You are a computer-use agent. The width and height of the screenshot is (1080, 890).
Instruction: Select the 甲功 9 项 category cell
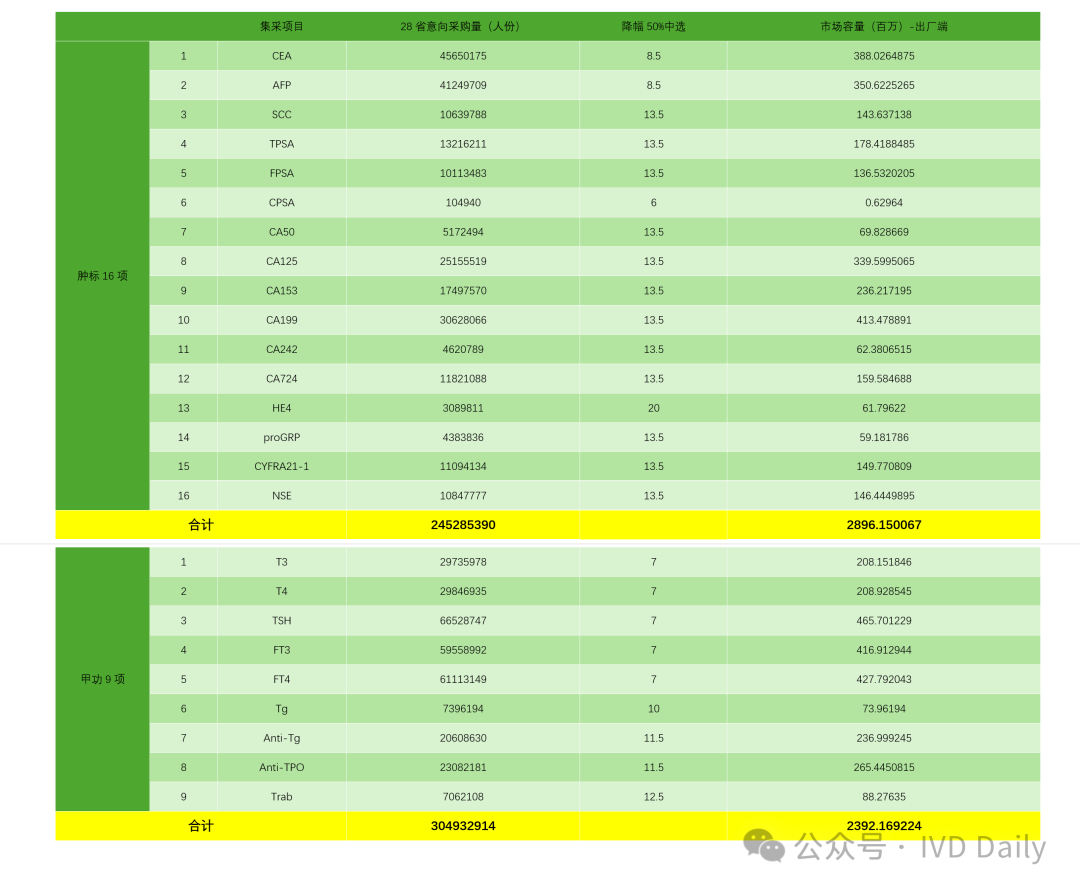(103, 679)
